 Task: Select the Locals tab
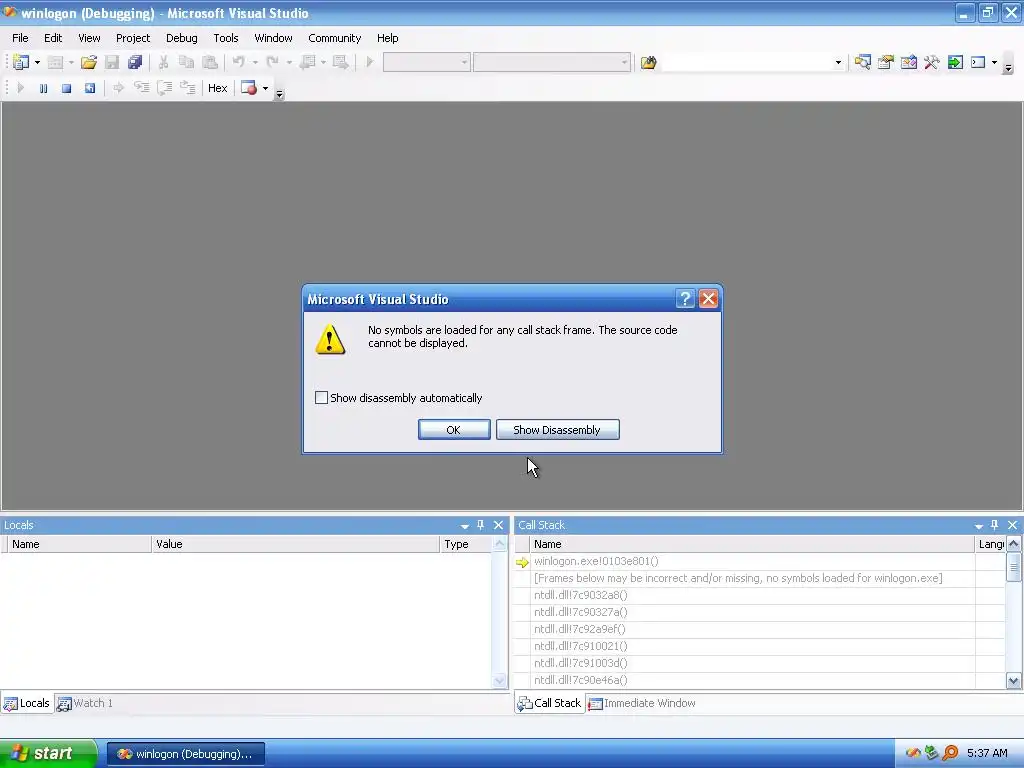click(x=27, y=703)
